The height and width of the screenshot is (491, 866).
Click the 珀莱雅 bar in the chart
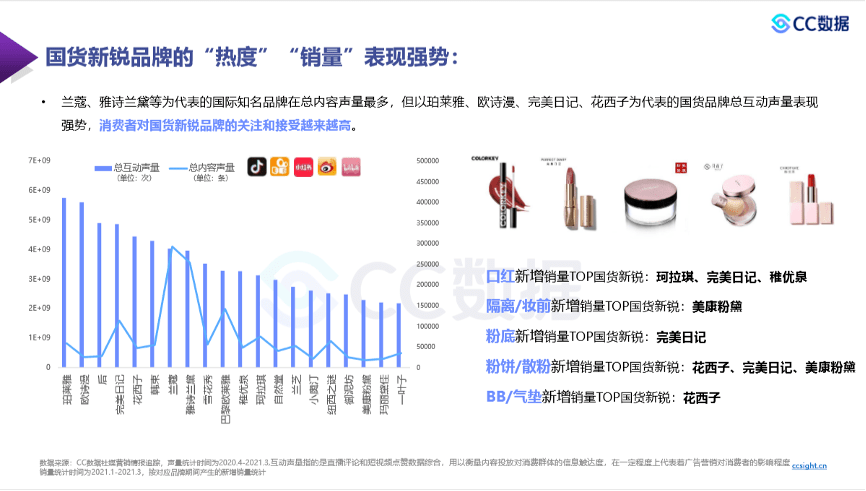[x=64, y=282]
